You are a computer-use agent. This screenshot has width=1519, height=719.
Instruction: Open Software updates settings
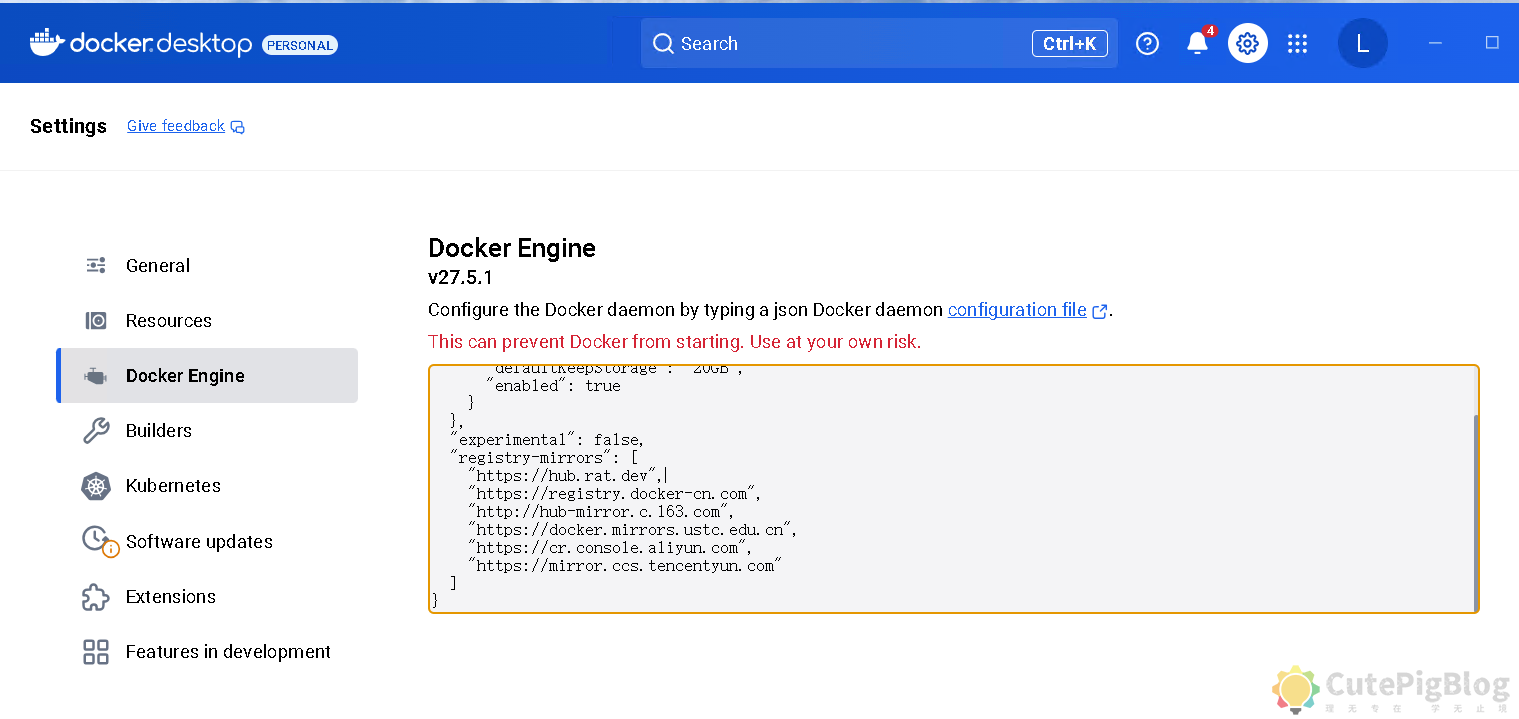coord(199,542)
